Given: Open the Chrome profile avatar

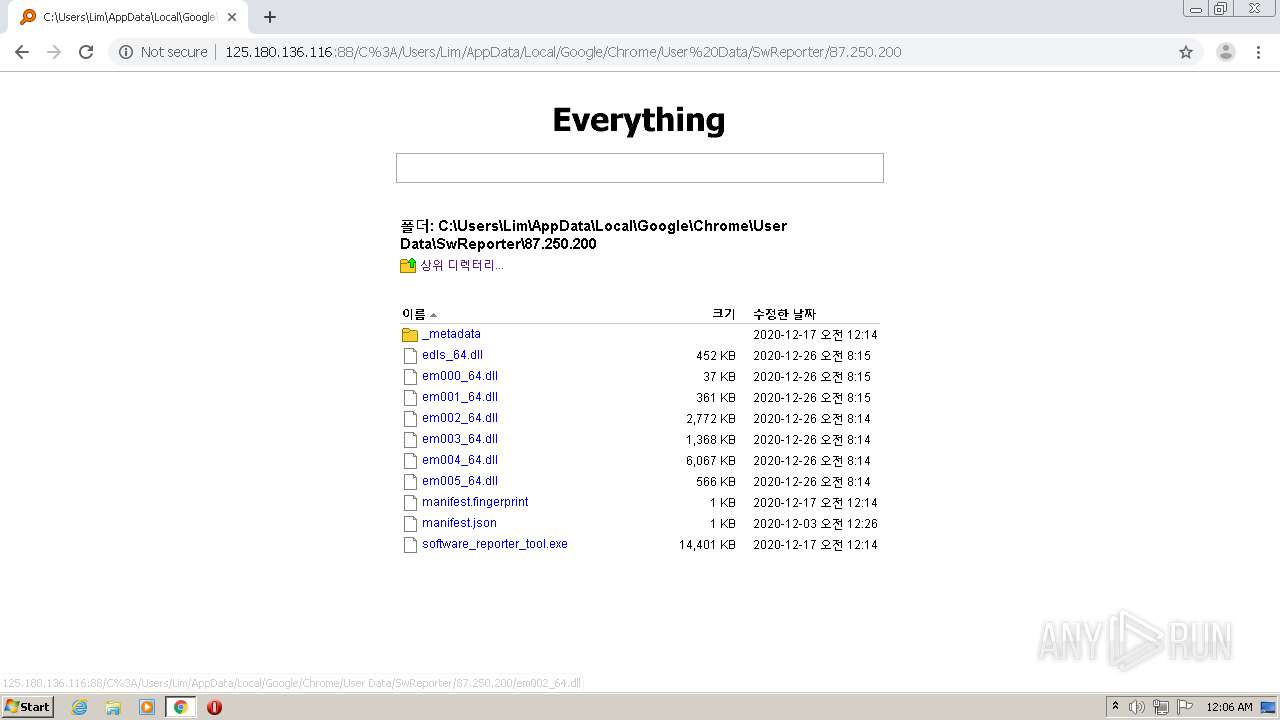Looking at the screenshot, I should pos(1226,52).
